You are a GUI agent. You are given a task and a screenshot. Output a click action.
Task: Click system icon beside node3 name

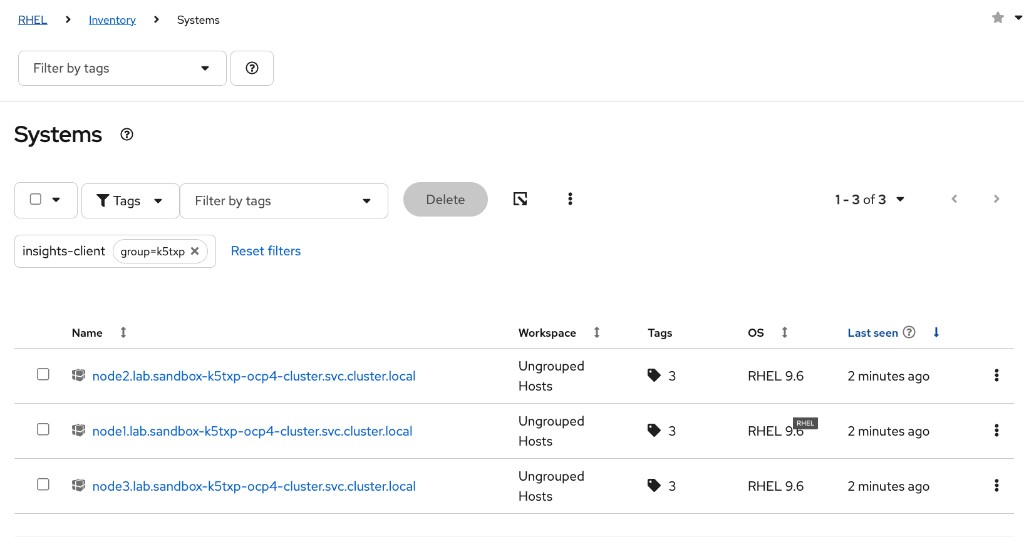coord(78,485)
